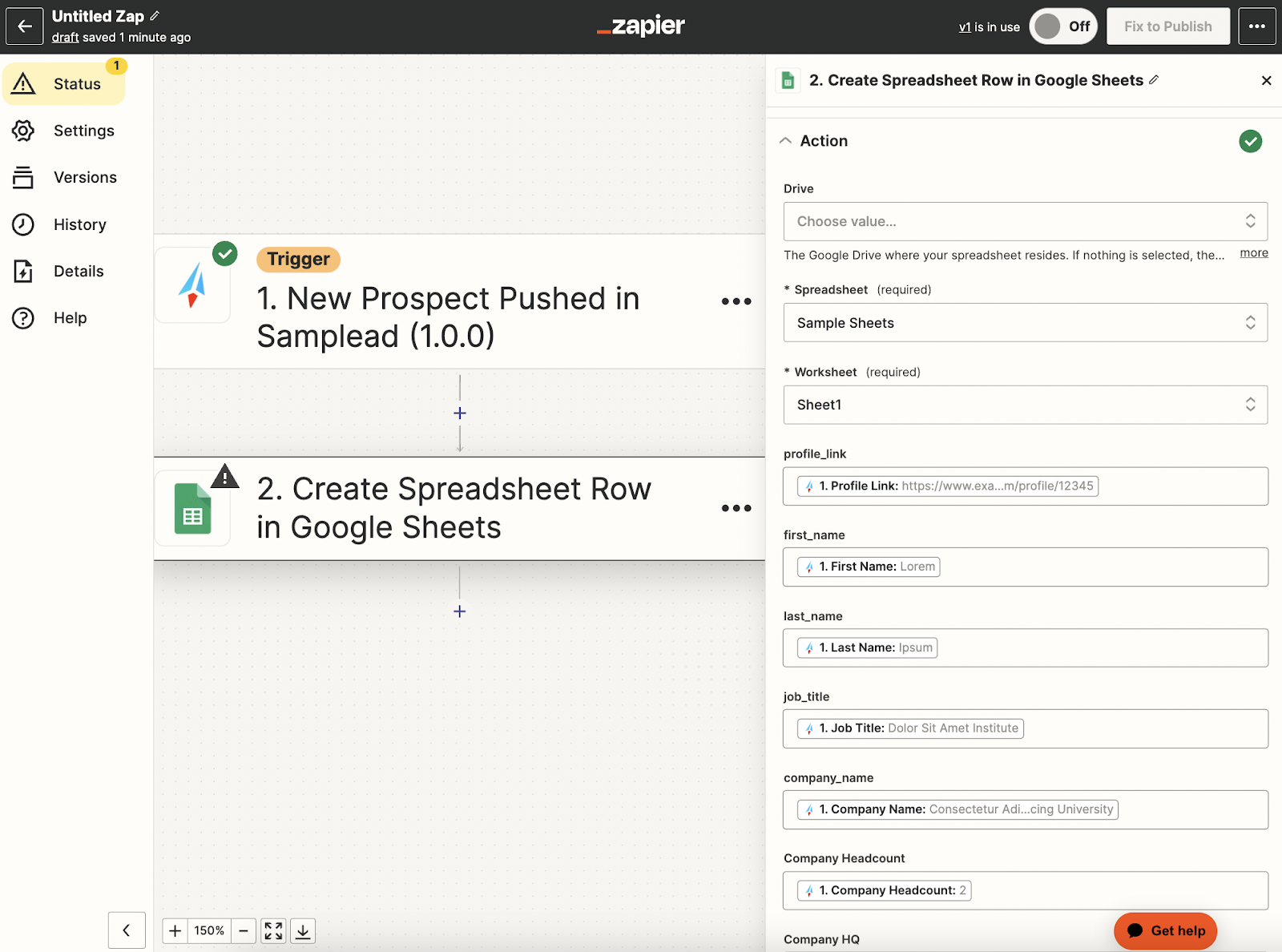Click the Company Headcount input field
The width and height of the screenshot is (1282, 952).
click(x=1025, y=890)
